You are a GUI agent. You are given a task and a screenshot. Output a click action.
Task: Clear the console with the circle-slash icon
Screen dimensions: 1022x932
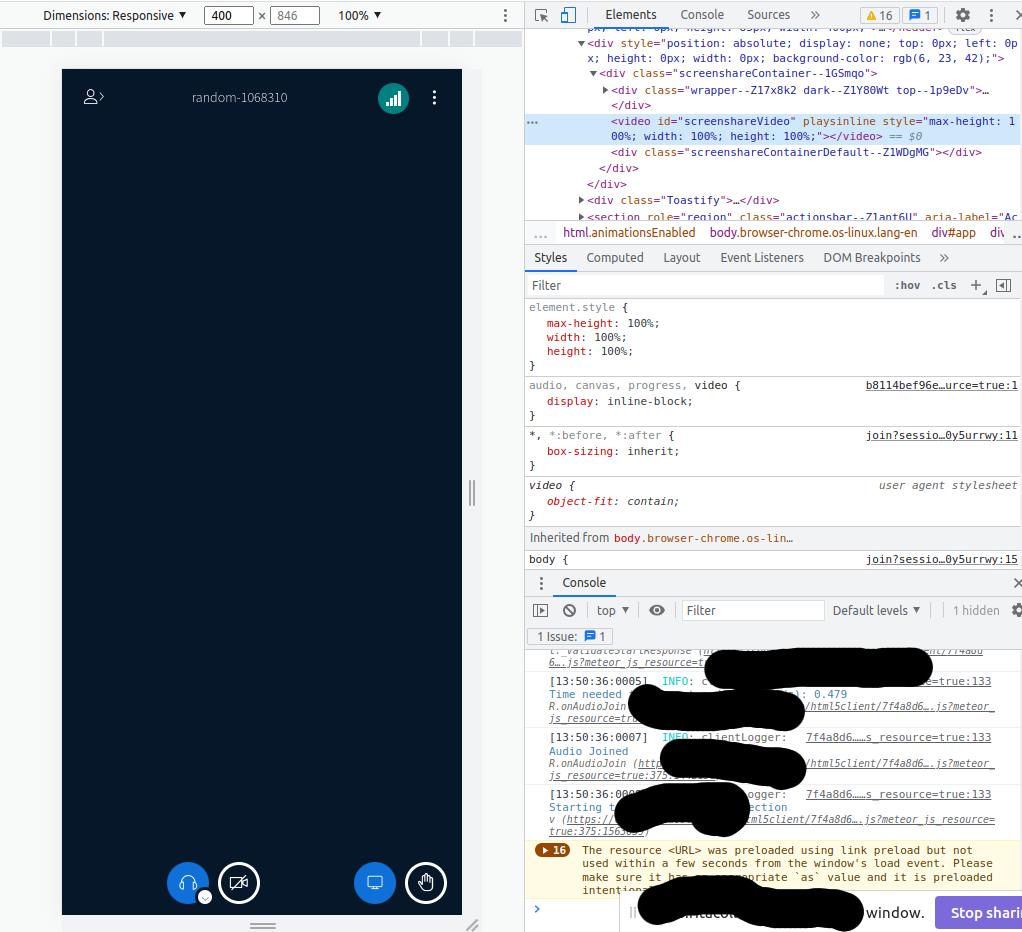click(x=568, y=610)
